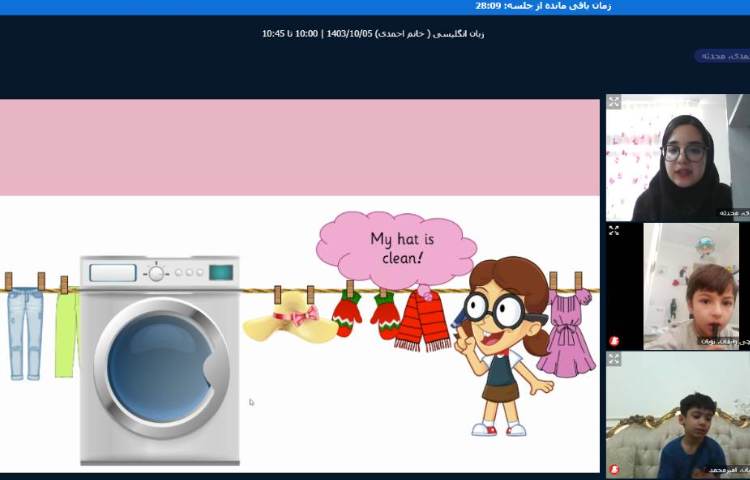Click the washing machine round dial knob
750x480 pixels.
[156, 273]
